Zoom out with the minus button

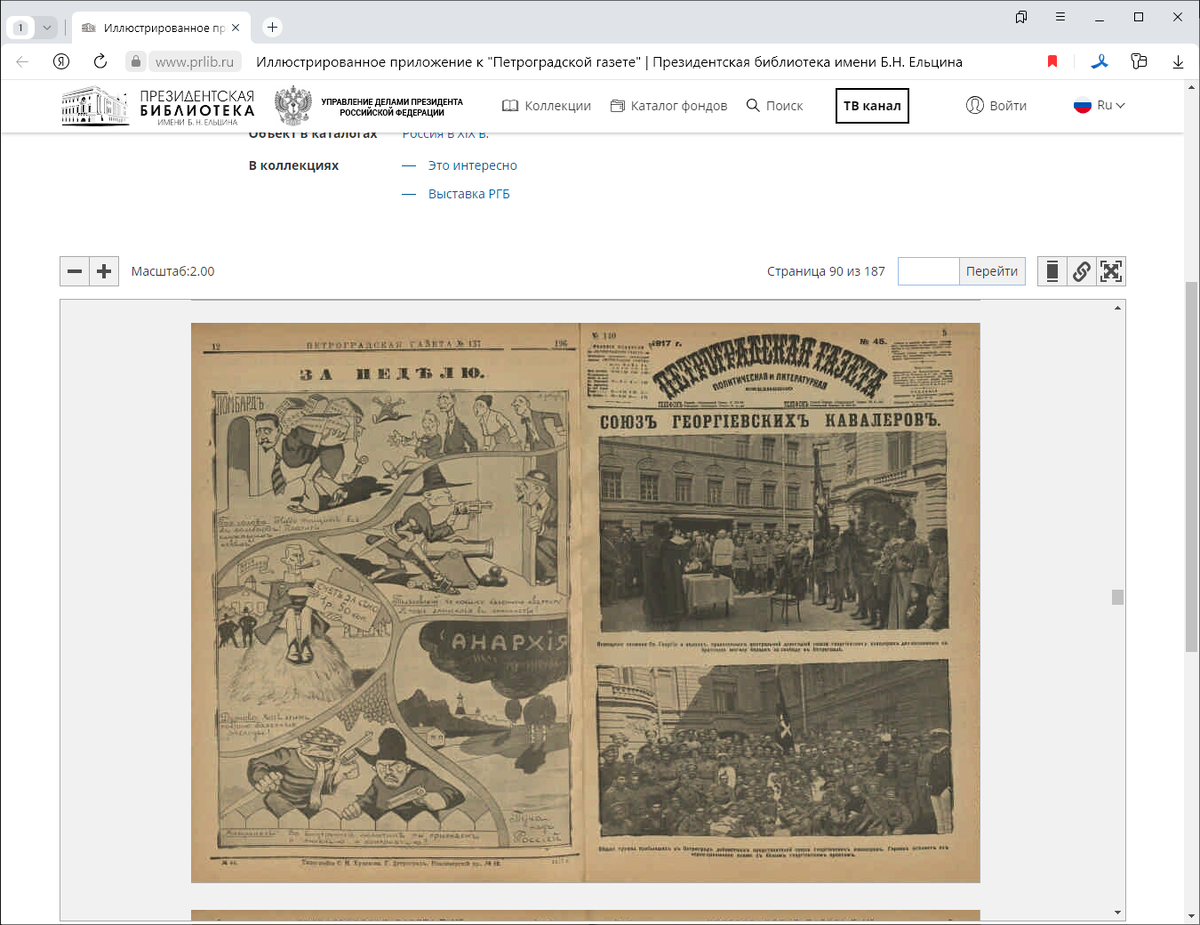coord(75,271)
